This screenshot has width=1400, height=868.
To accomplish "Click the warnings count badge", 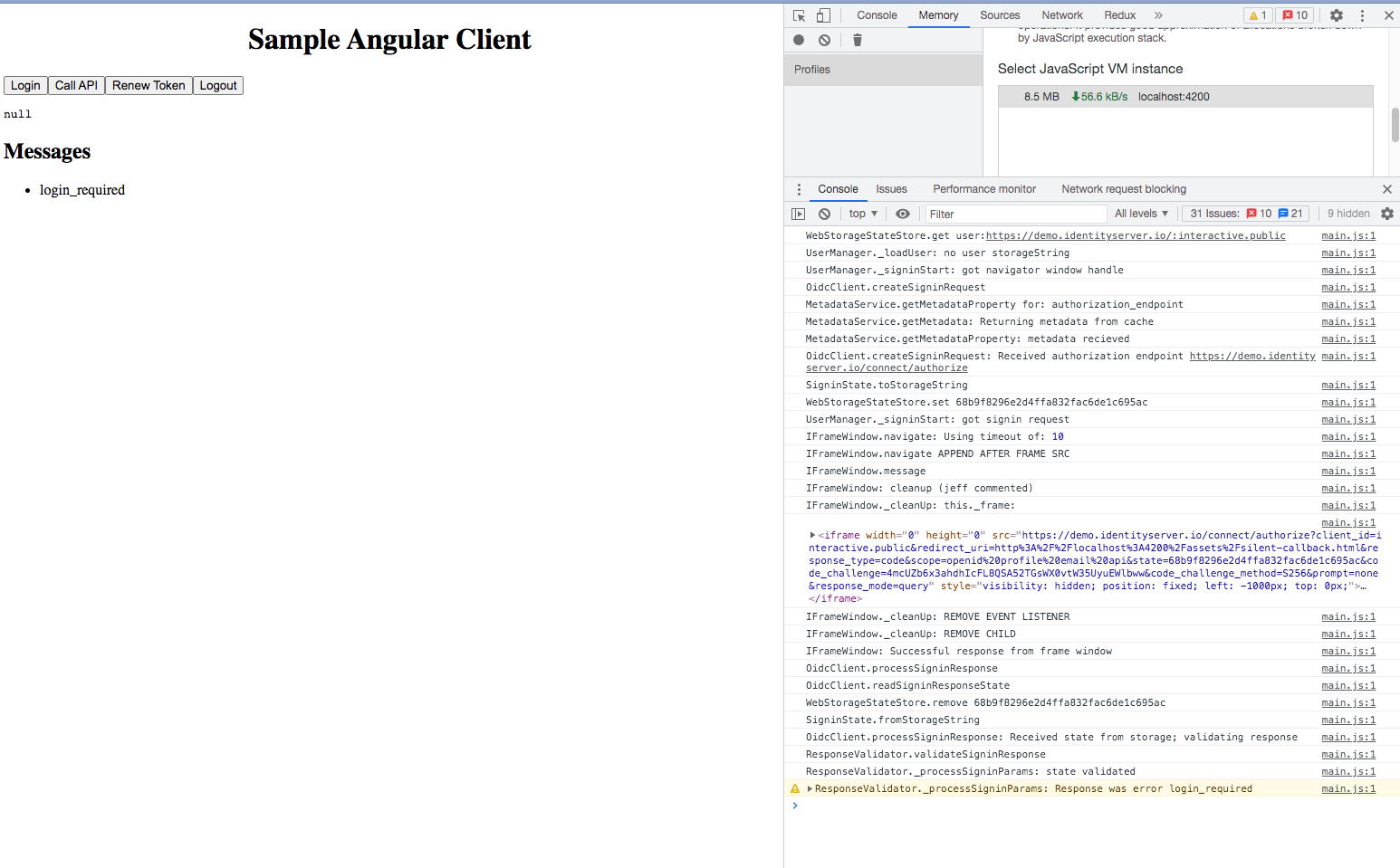I will (x=1258, y=15).
